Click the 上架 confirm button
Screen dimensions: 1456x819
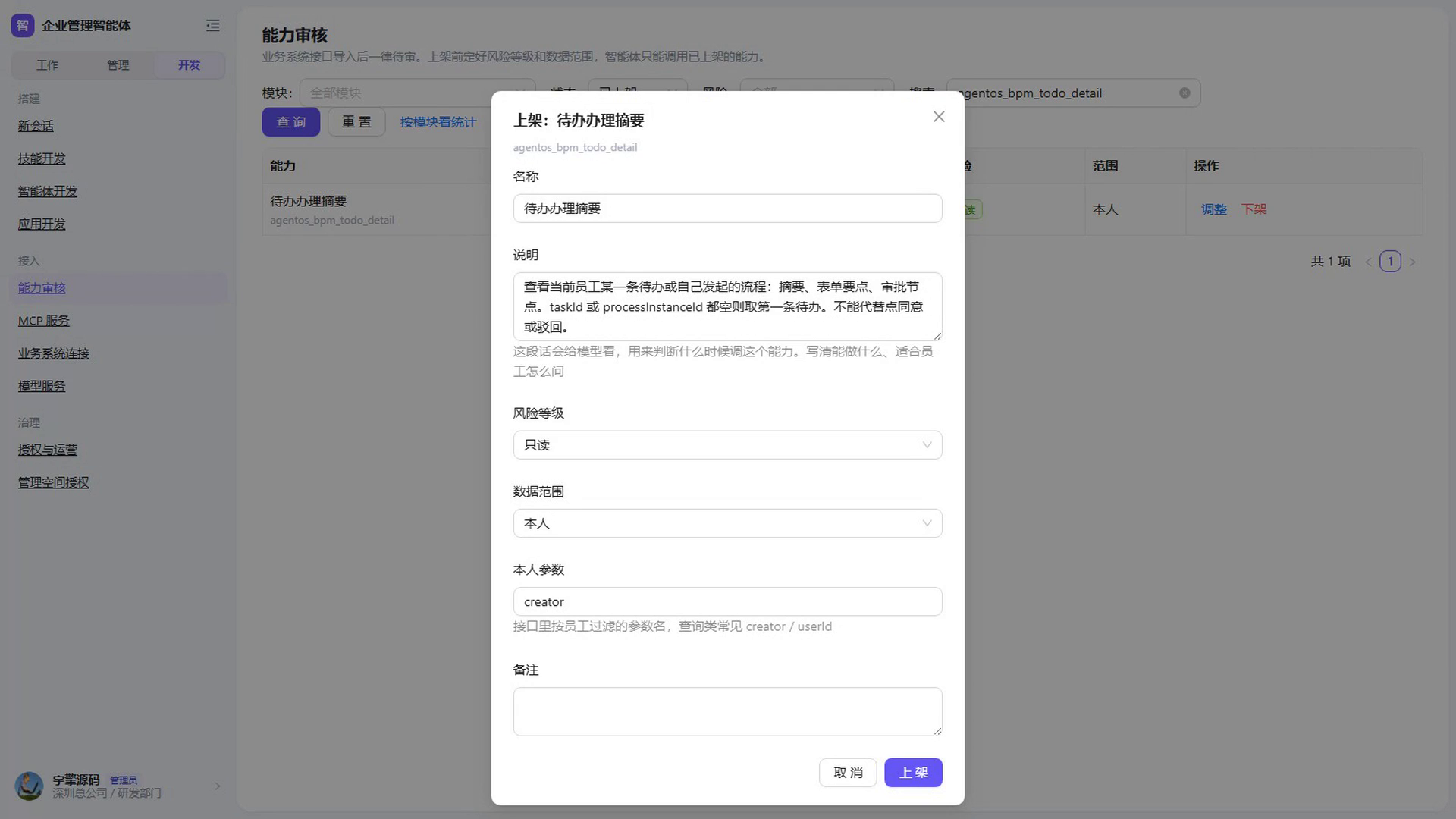913,773
